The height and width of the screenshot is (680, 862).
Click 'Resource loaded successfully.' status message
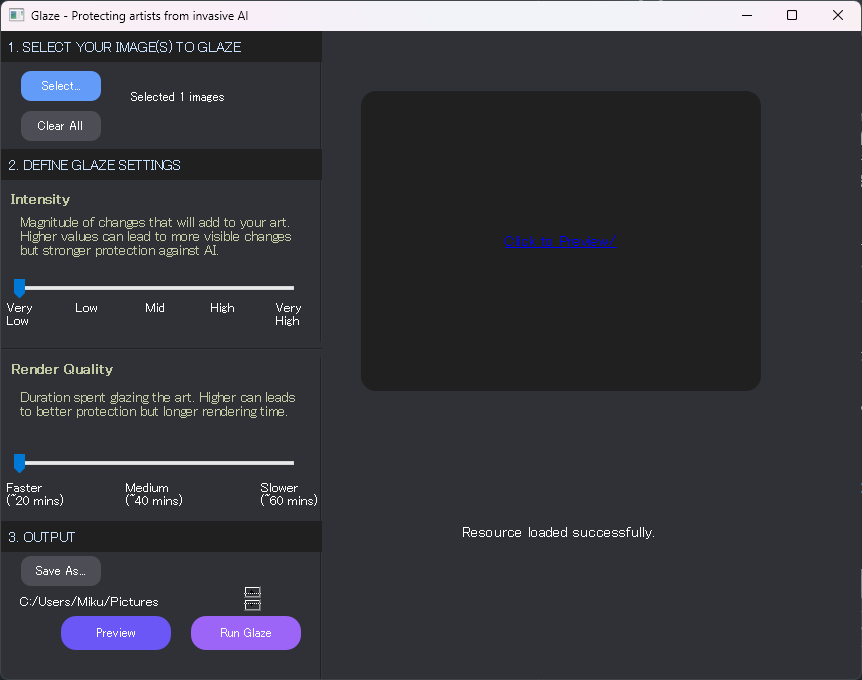(x=558, y=532)
